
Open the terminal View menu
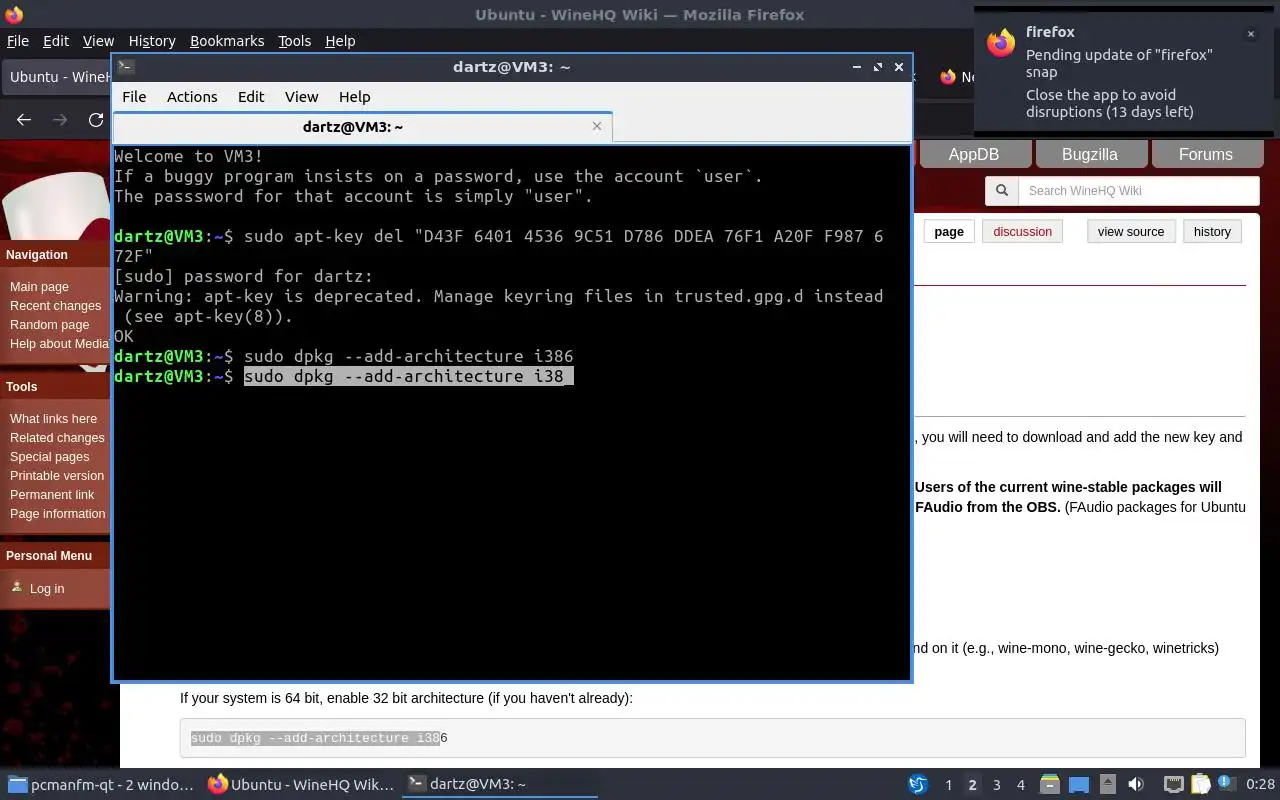pyautogui.click(x=301, y=97)
